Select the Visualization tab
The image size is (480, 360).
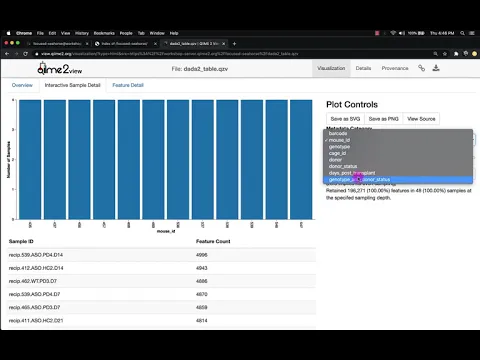(331, 68)
